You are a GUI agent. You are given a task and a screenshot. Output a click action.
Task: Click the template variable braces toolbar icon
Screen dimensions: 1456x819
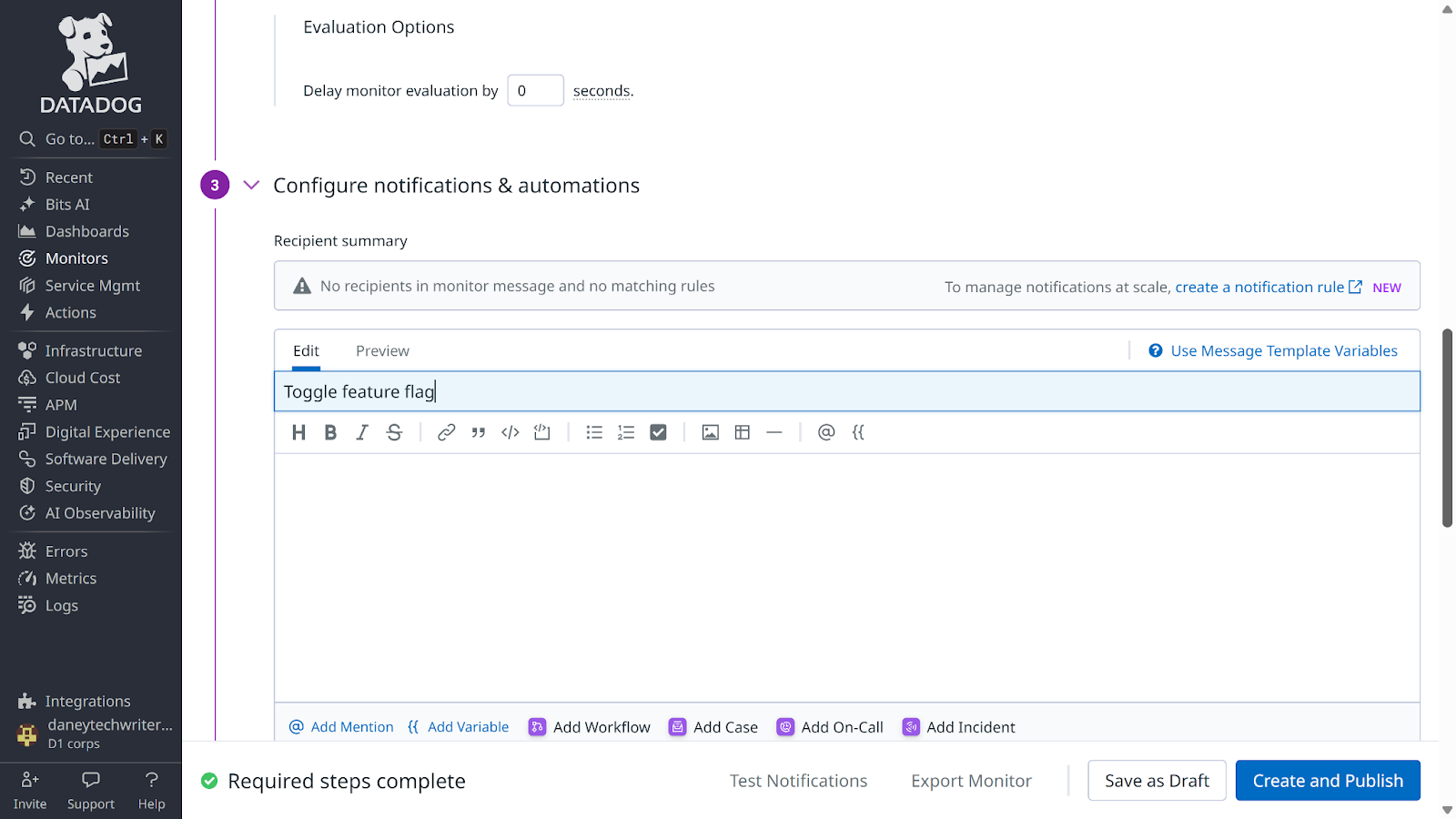(858, 432)
